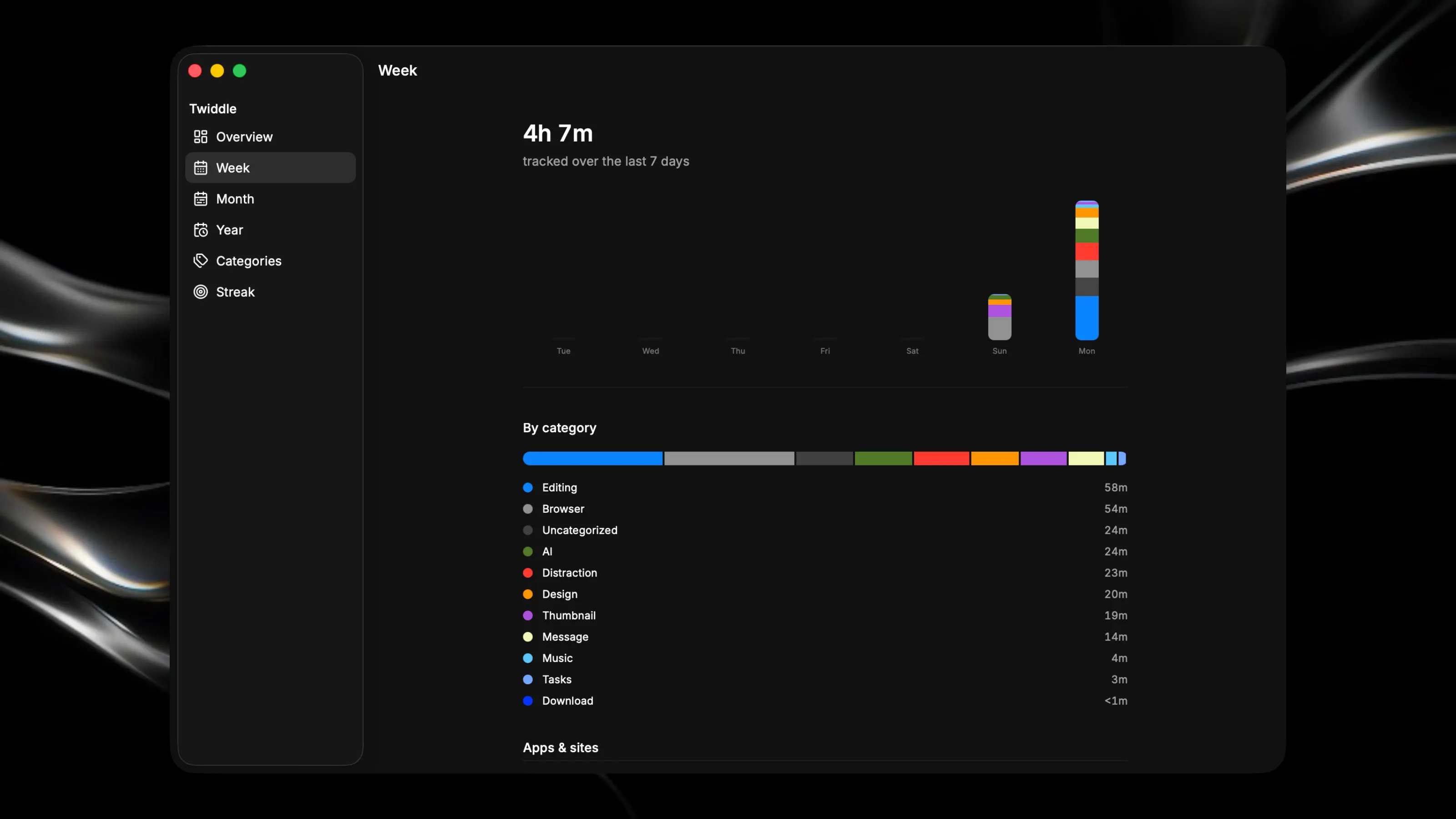Click the <1m Download duration
The image size is (1456, 819).
(1116, 701)
